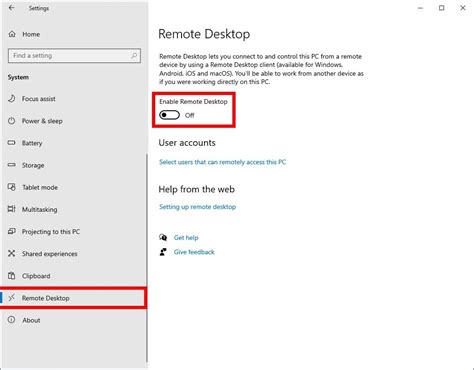
Task: Turn on Enable Remote Desktop toggle
Action: tap(169, 115)
